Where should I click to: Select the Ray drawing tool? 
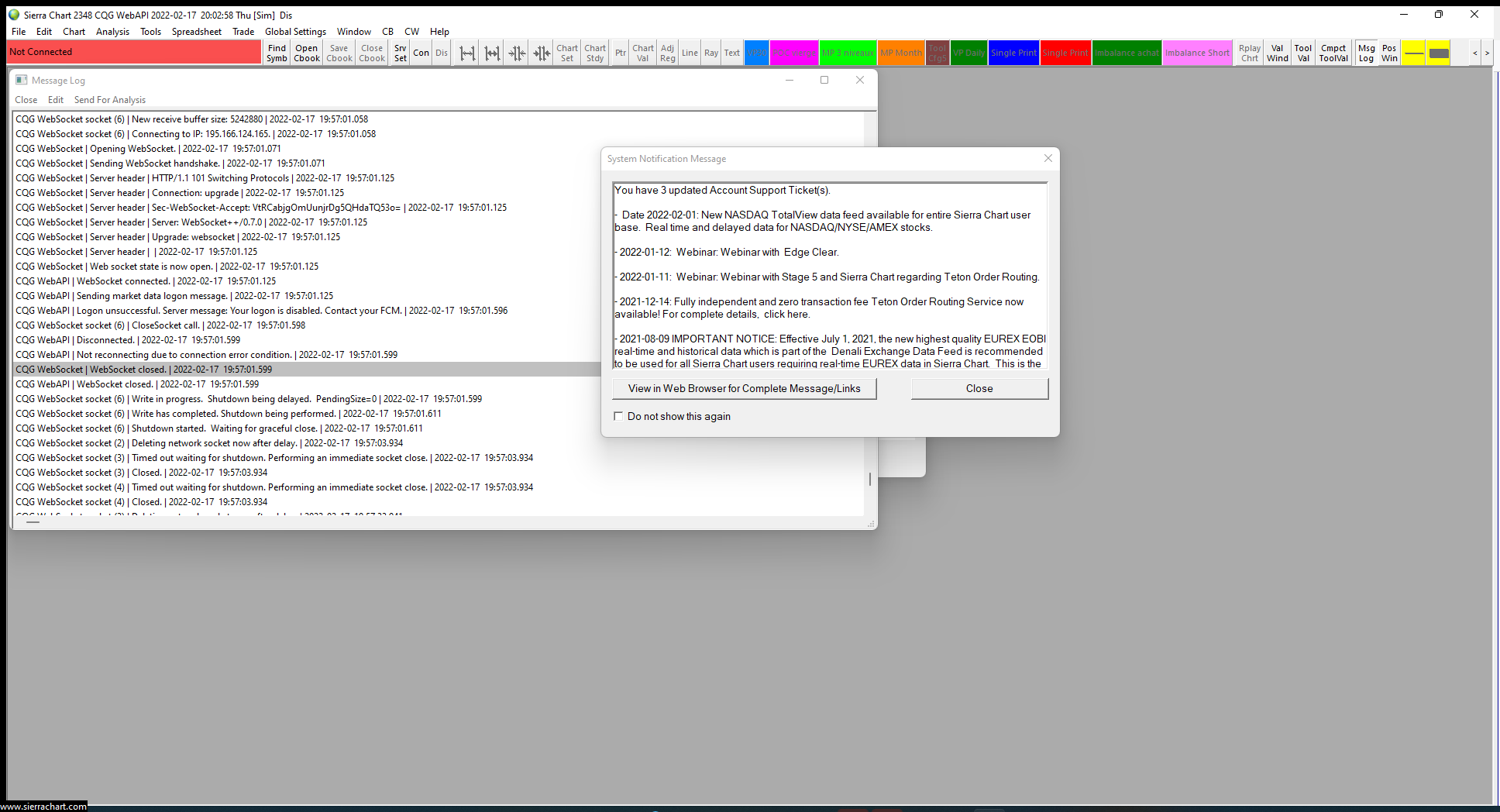tap(711, 53)
